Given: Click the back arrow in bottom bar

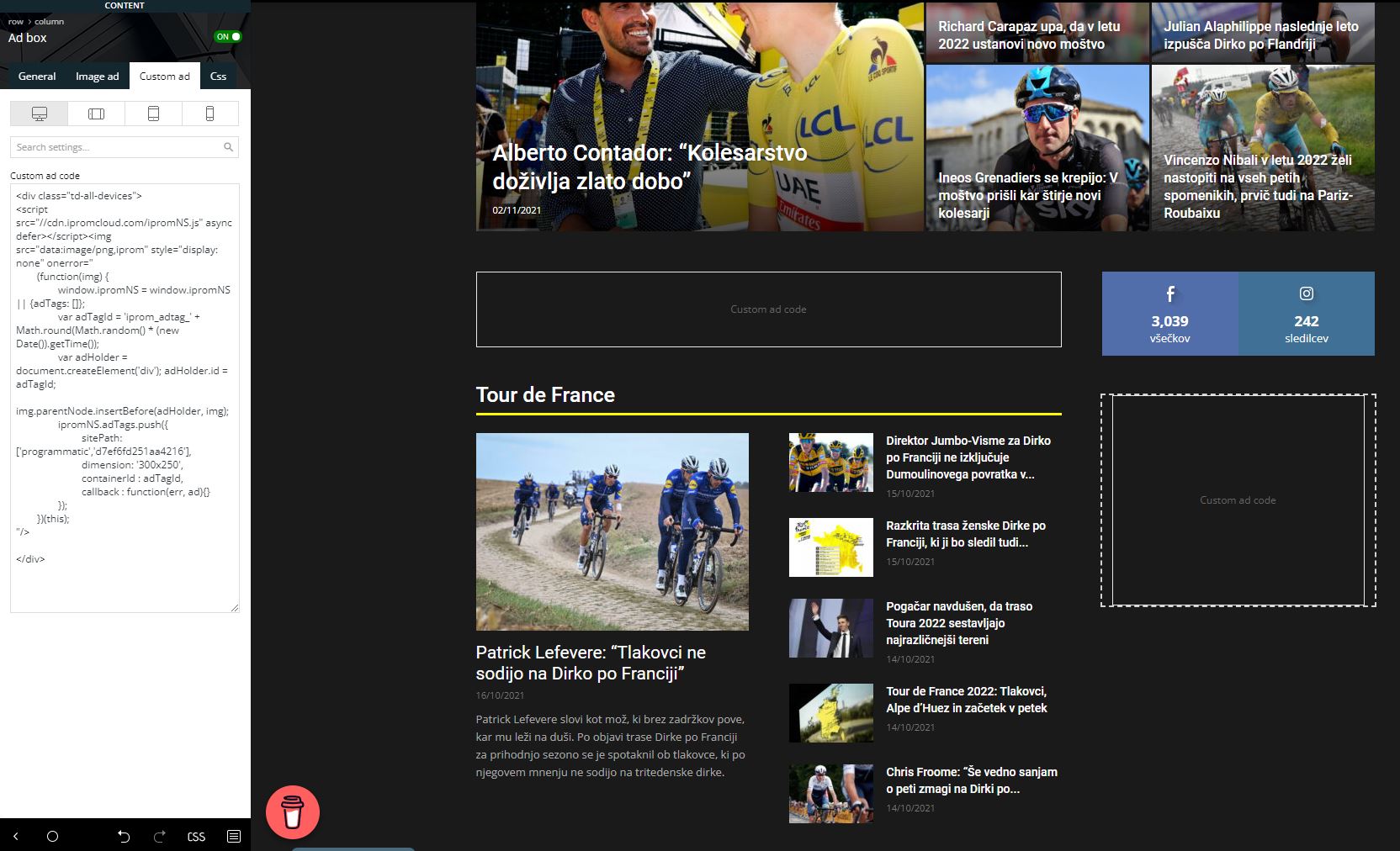Looking at the screenshot, I should tap(16, 836).
